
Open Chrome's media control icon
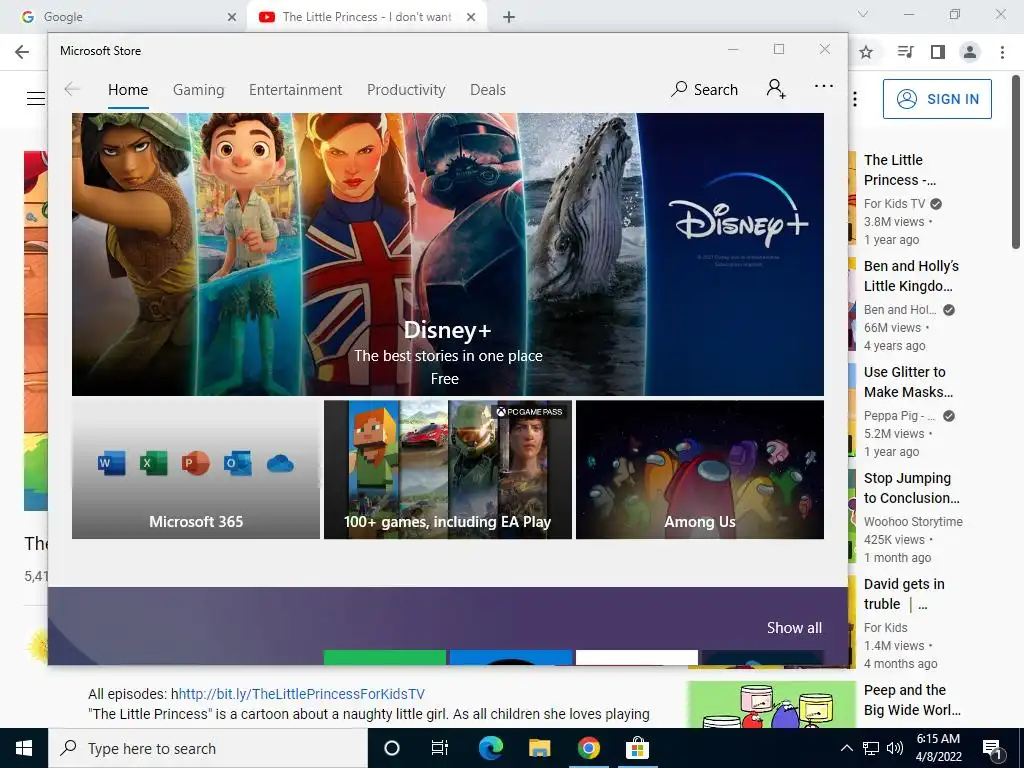[x=905, y=52]
